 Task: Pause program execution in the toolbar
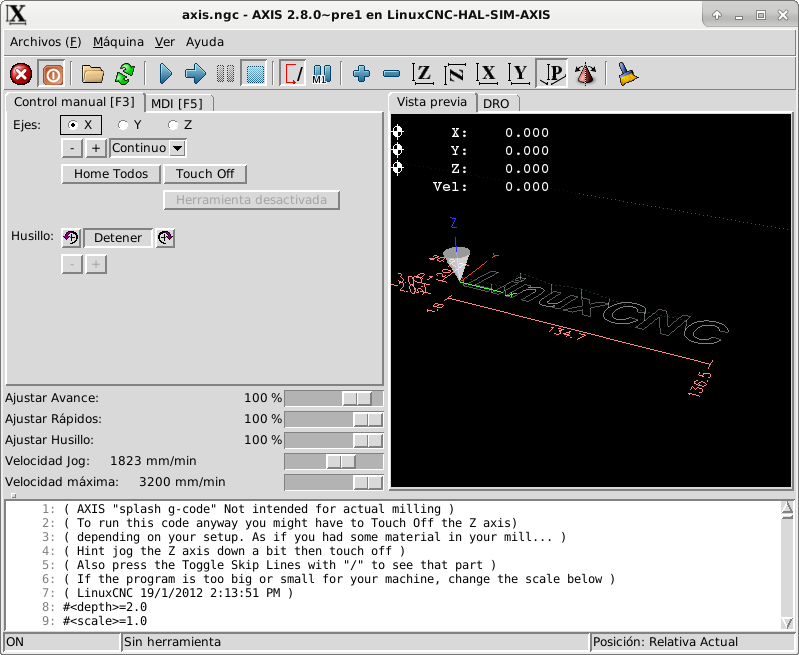point(225,74)
